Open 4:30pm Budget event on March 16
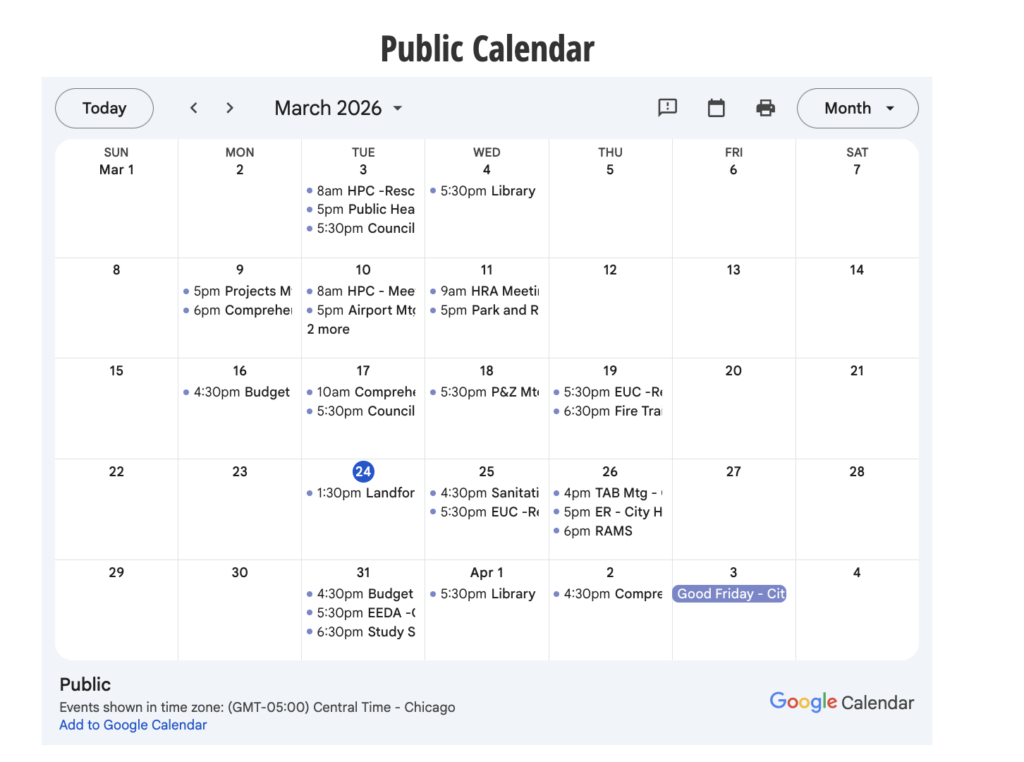 [x=241, y=392]
